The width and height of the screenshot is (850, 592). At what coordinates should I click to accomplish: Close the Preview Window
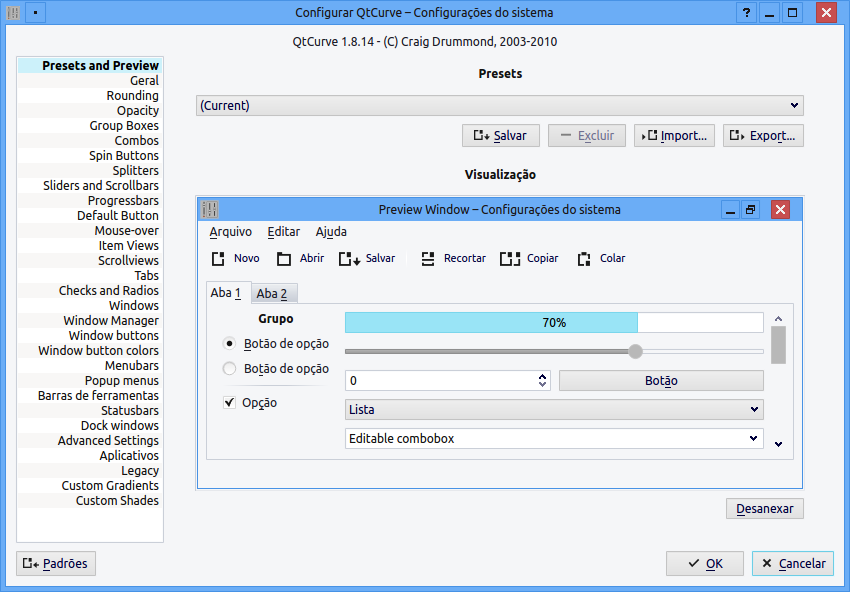tap(780, 210)
